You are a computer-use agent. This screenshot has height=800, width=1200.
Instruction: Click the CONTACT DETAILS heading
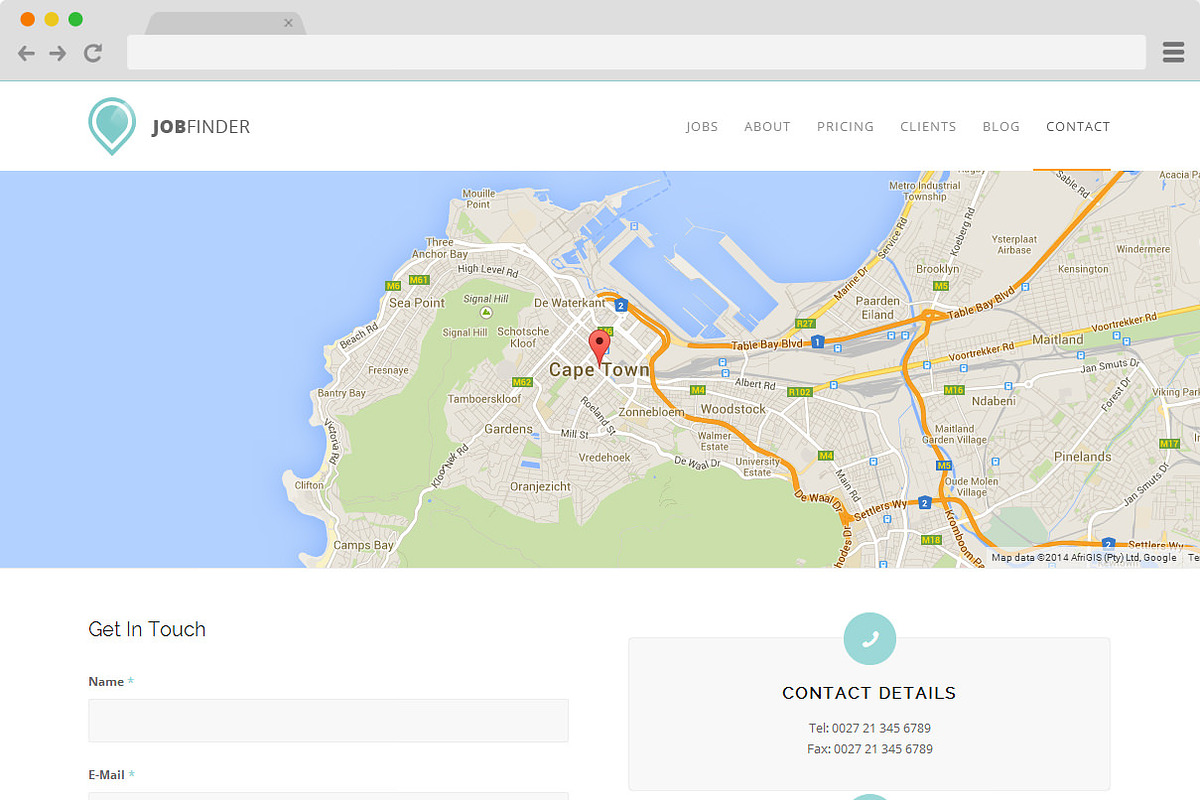(869, 693)
